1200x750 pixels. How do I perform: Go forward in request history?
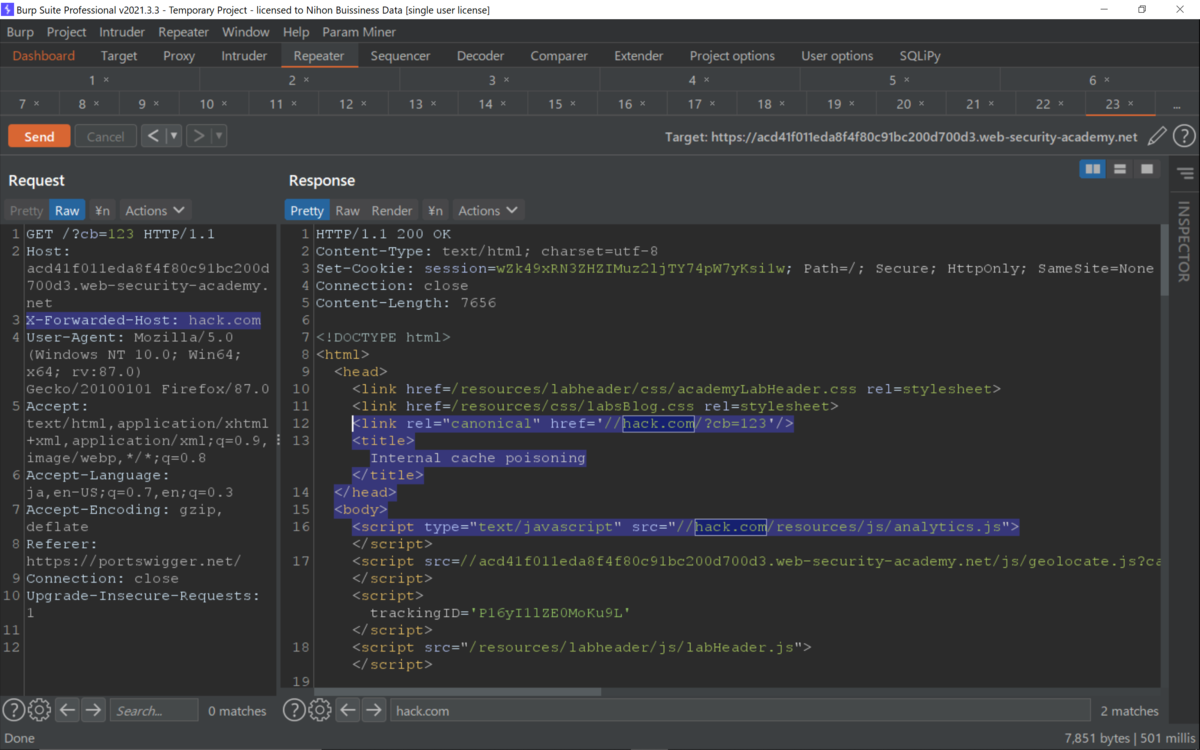pyautogui.click(x=199, y=136)
